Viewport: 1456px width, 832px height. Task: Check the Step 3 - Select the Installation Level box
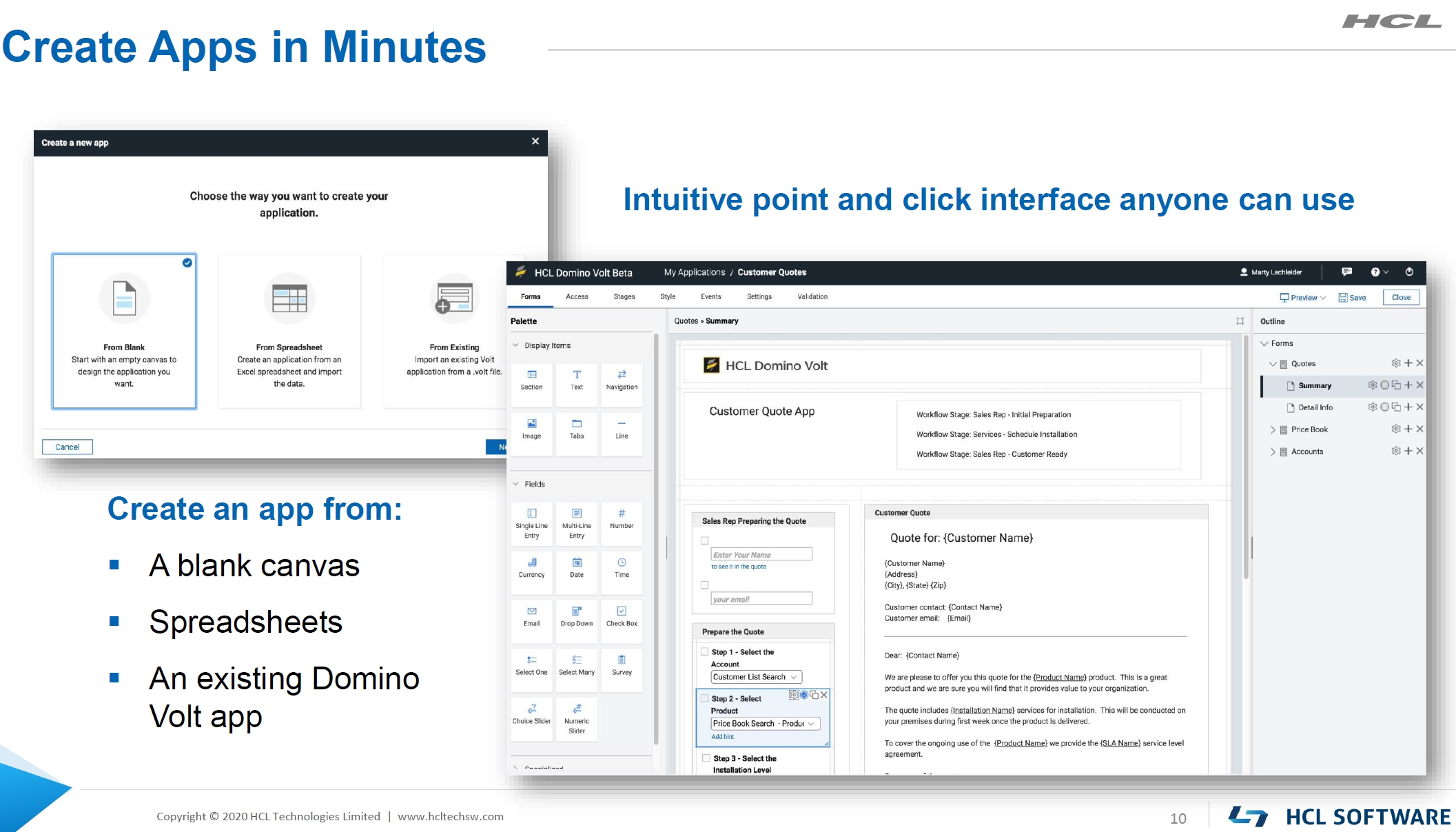pyautogui.click(x=706, y=758)
